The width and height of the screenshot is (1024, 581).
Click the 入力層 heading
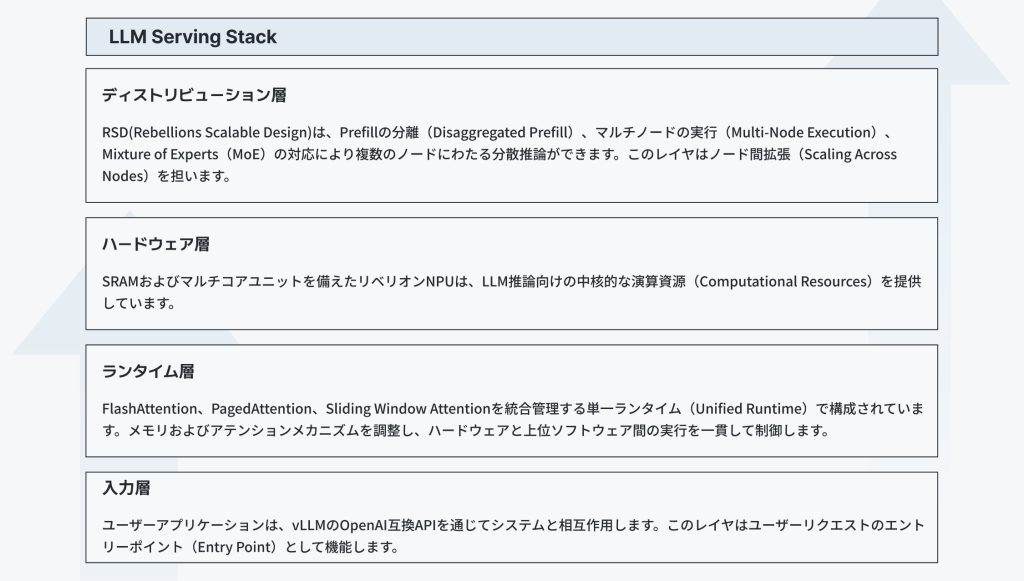click(x=126, y=489)
